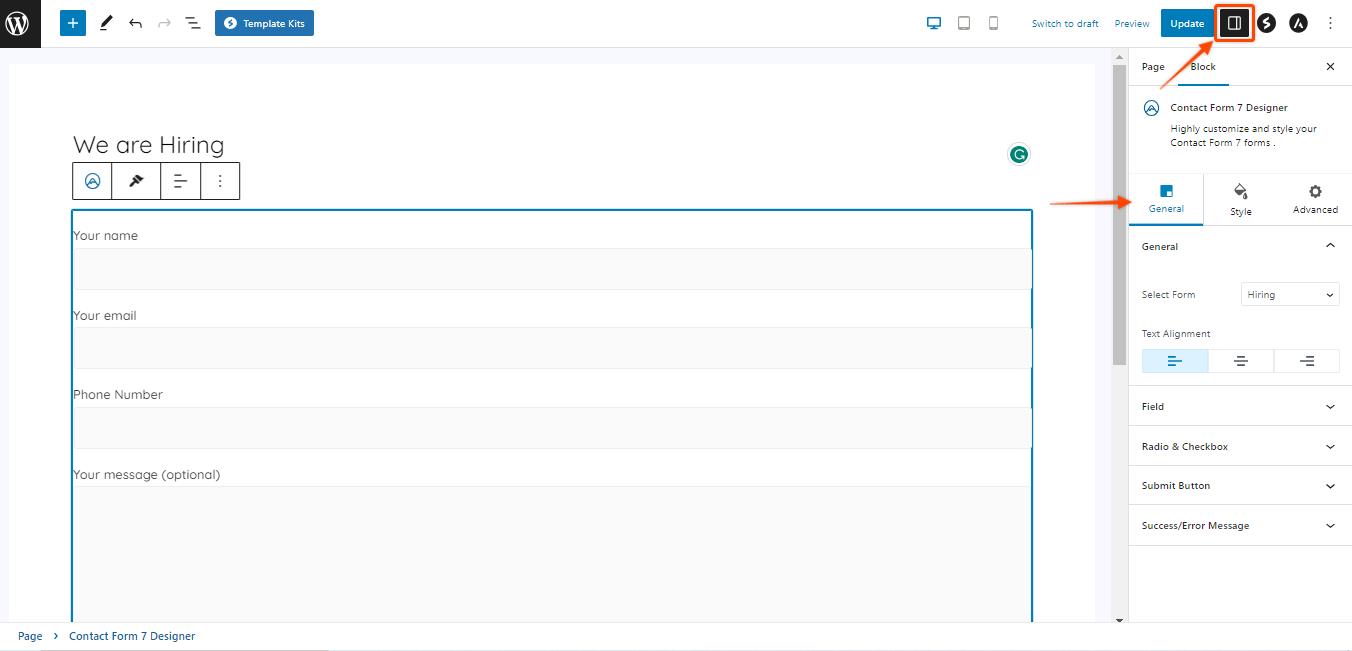
Task: Open the Page tab in sidebar
Action: tap(1153, 67)
